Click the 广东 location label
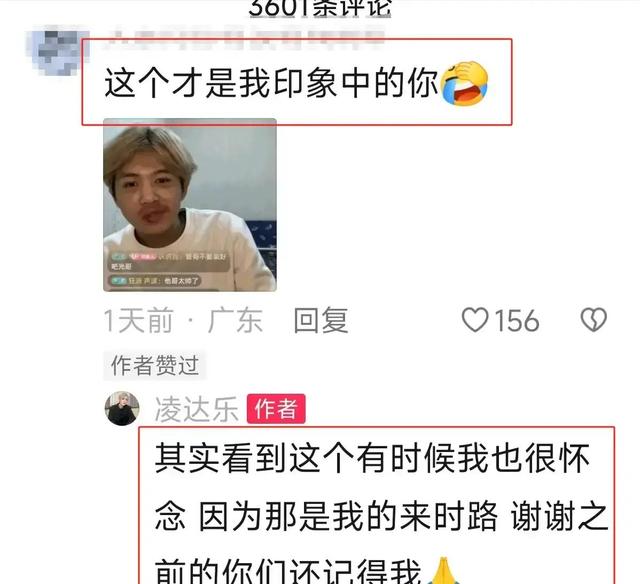 tap(235, 321)
